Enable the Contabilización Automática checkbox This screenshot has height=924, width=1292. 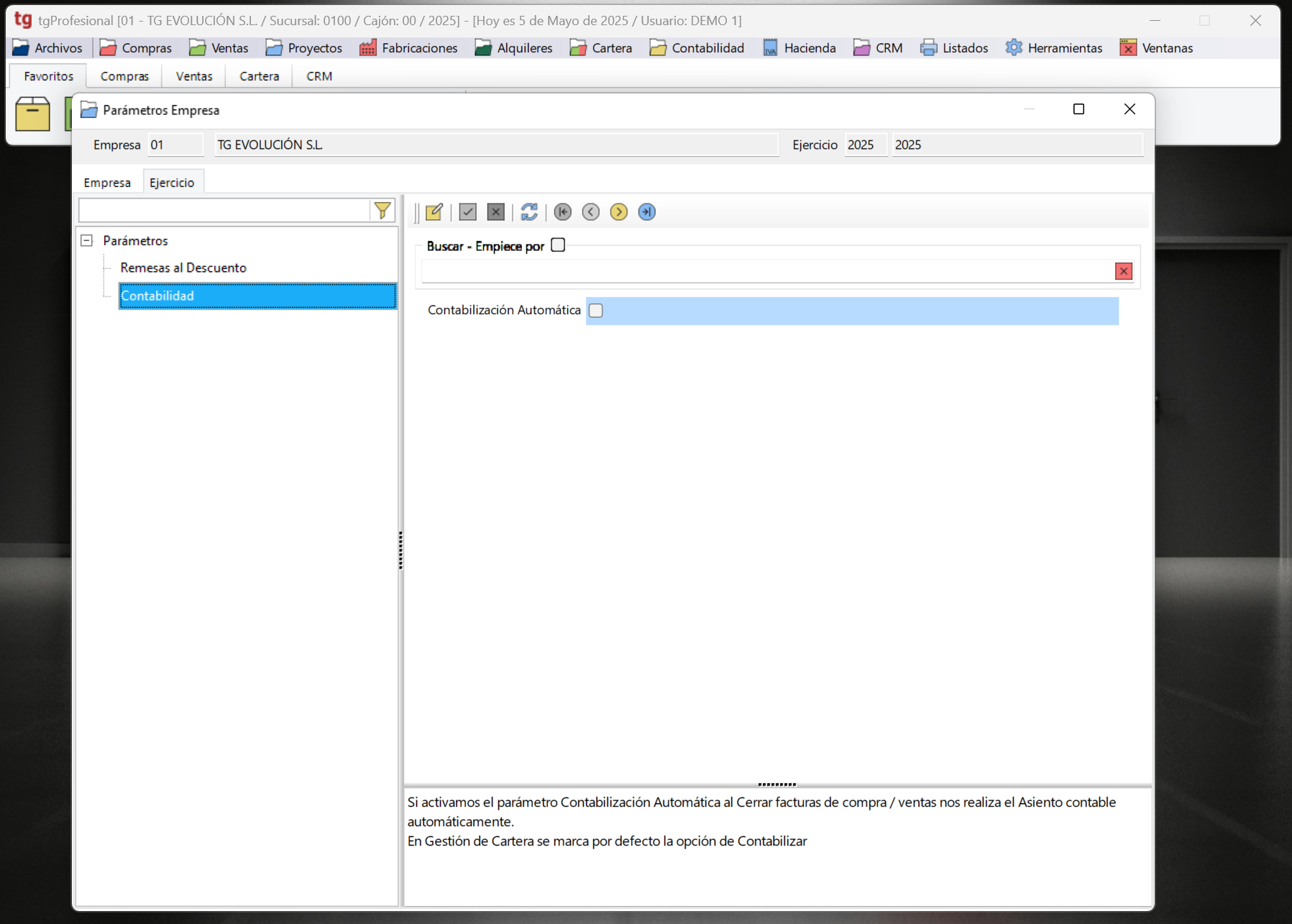(x=596, y=311)
